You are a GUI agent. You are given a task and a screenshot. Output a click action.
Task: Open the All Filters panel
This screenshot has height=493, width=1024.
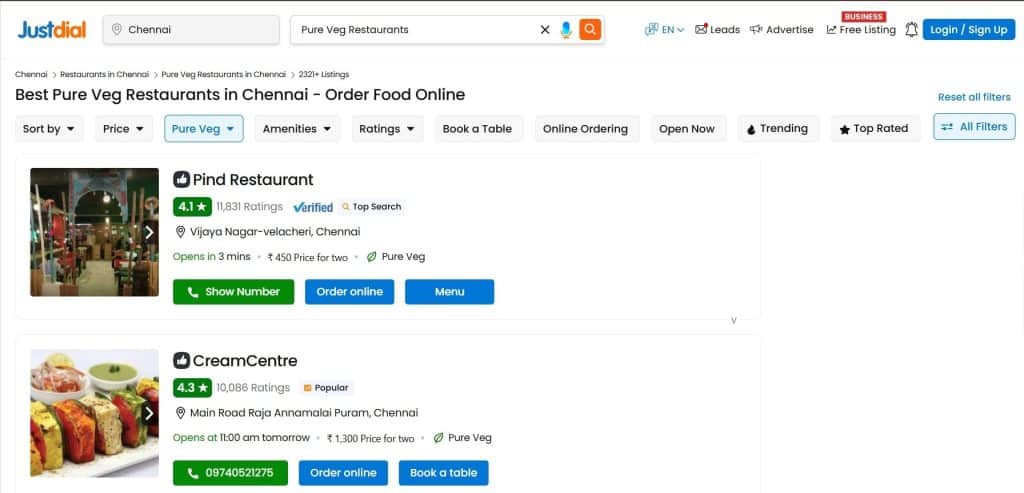click(974, 127)
